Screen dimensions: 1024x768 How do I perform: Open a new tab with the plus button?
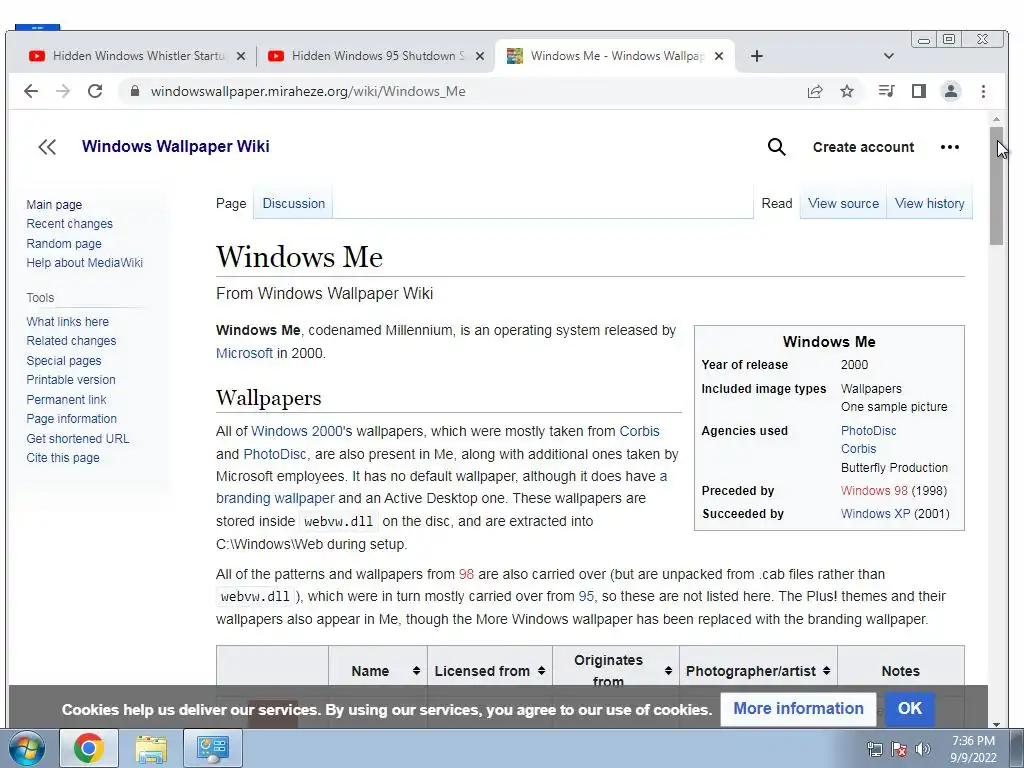click(x=757, y=56)
